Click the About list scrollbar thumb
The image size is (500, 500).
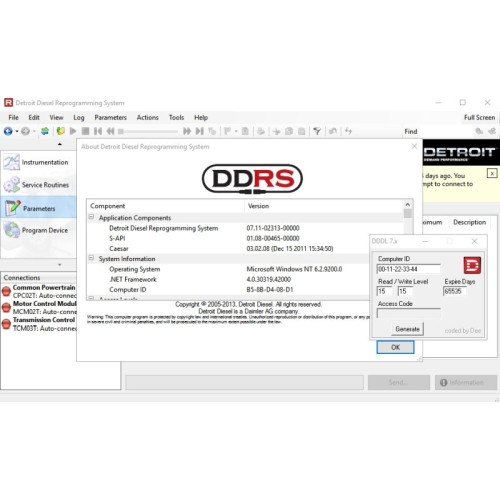[408, 213]
